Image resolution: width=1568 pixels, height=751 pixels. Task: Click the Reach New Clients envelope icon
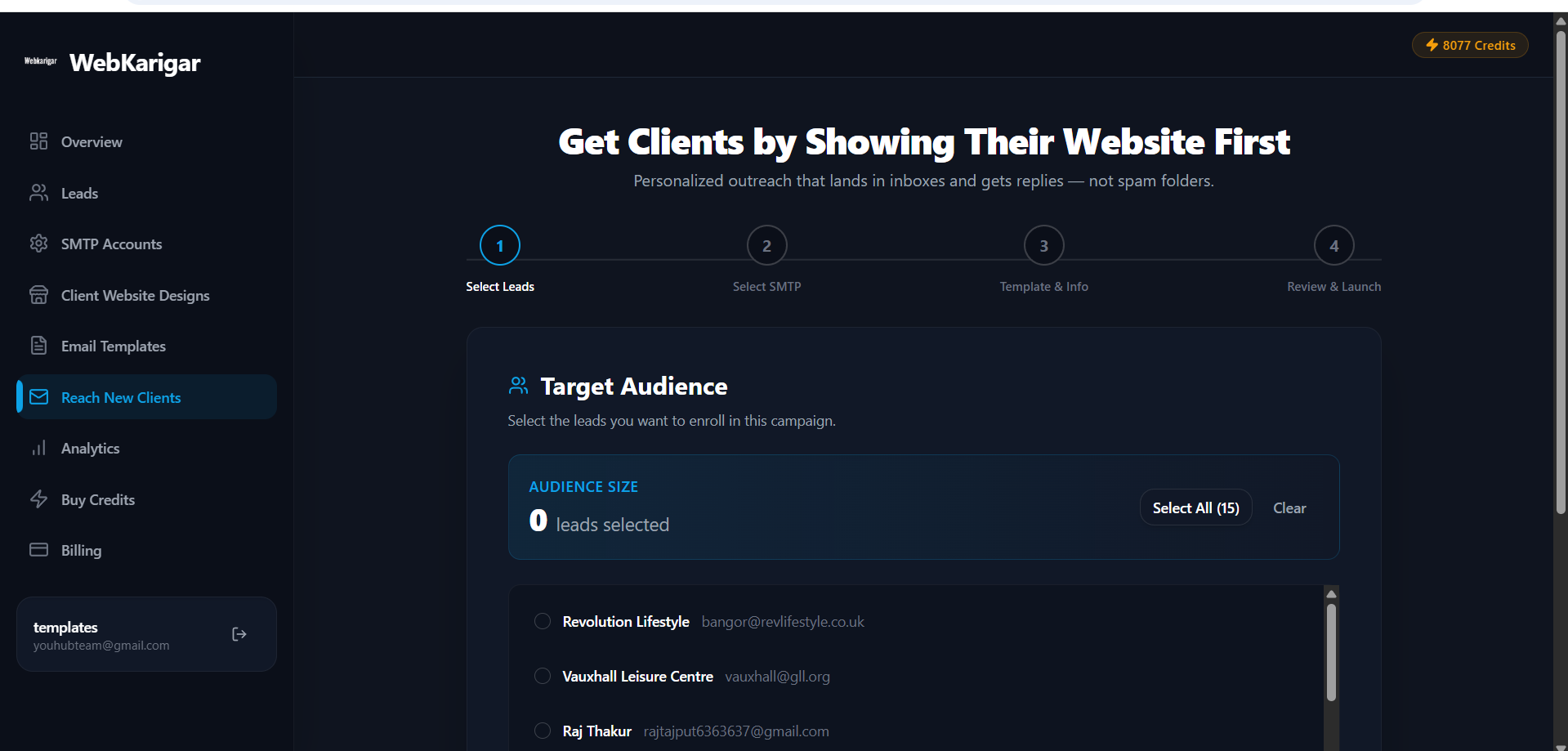click(x=38, y=397)
